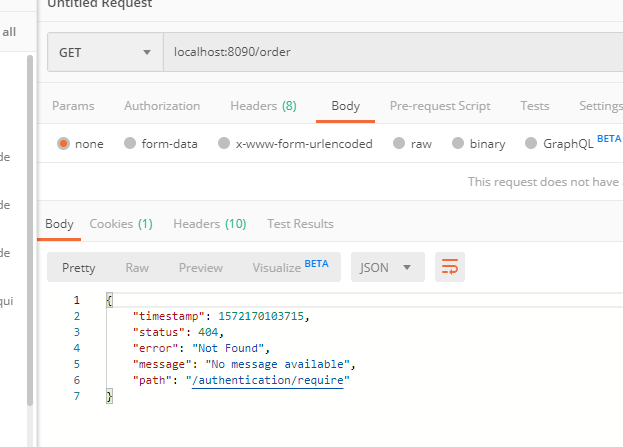The width and height of the screenshot is (623, 447).
Task: Choose GraphQL body type radio
Action: (531, 143)
